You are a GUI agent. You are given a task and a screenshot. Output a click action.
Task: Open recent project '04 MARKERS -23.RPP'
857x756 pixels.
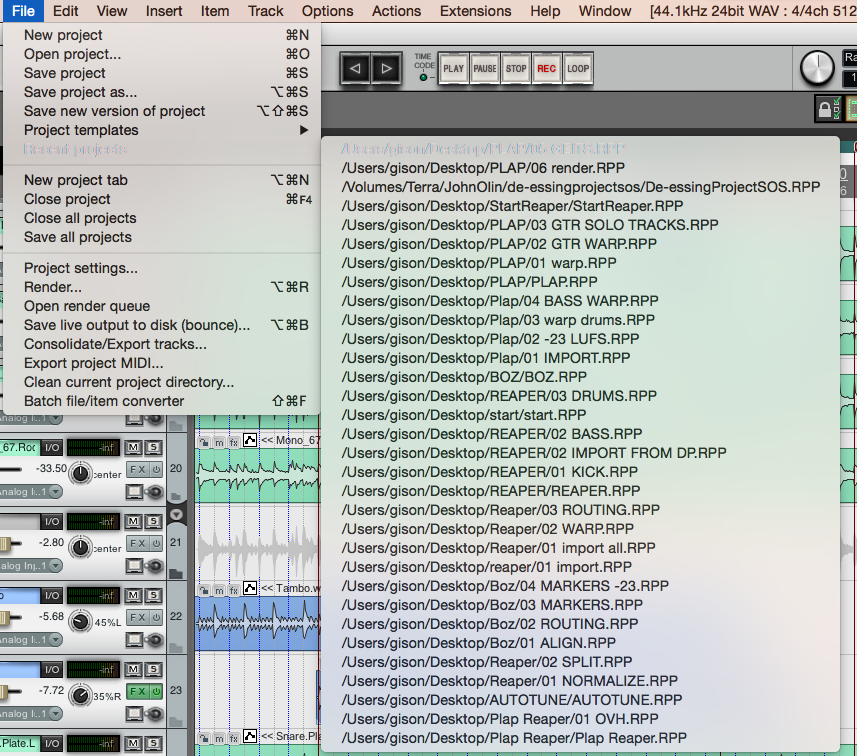coord(580,586)
